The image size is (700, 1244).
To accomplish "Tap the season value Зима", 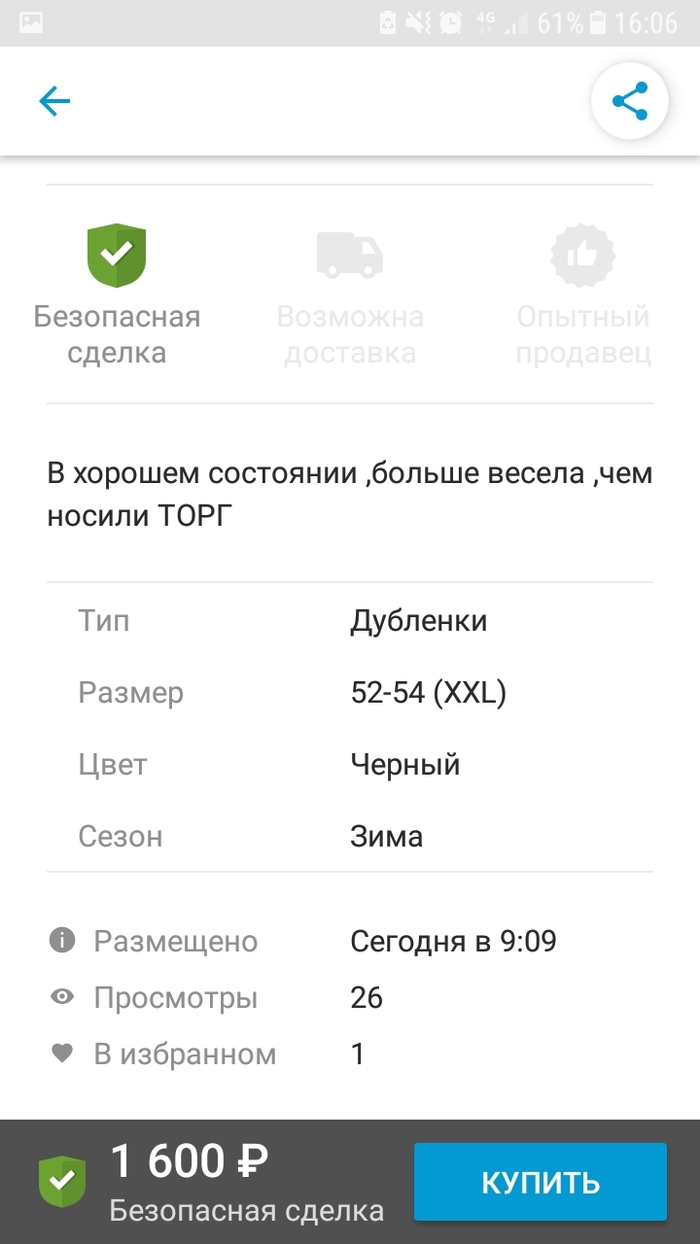I will [386, 836].
